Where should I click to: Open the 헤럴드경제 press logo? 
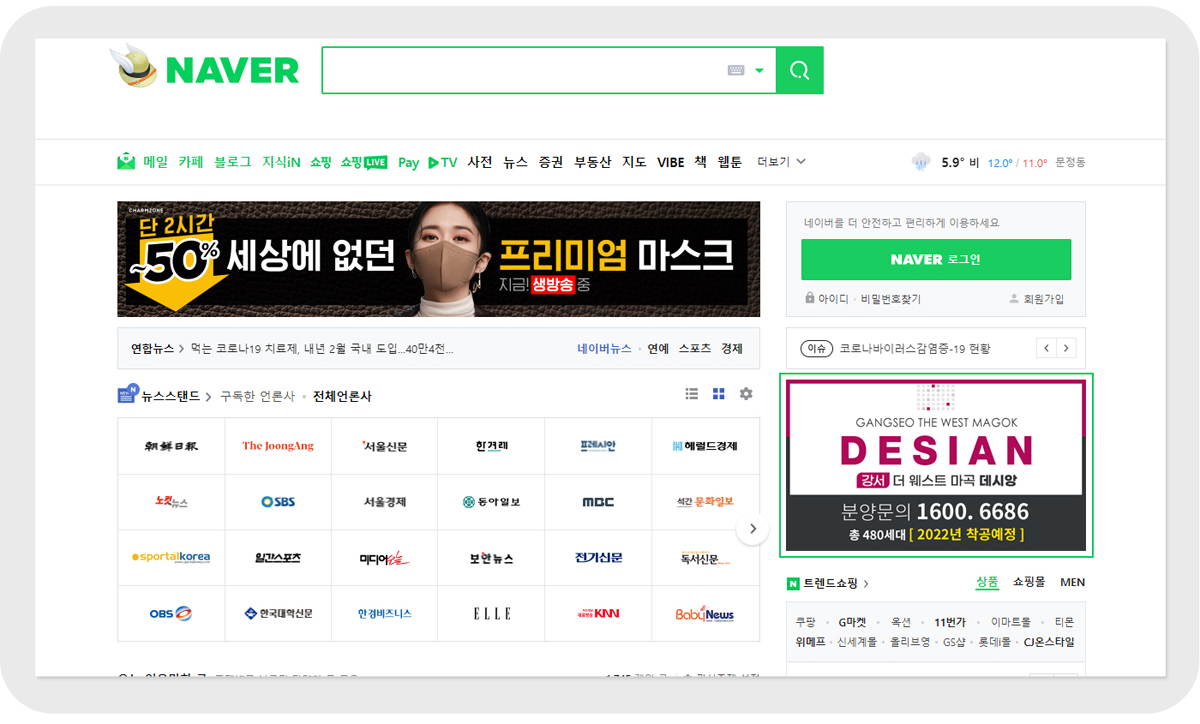[705, 446]
